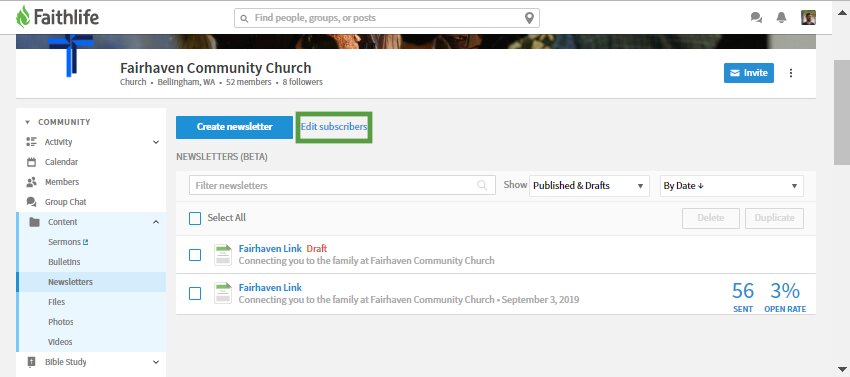Open the By Date sort dropdown
Image resolution: width=850 pixels, height=377 pixels.
[731, 186]
